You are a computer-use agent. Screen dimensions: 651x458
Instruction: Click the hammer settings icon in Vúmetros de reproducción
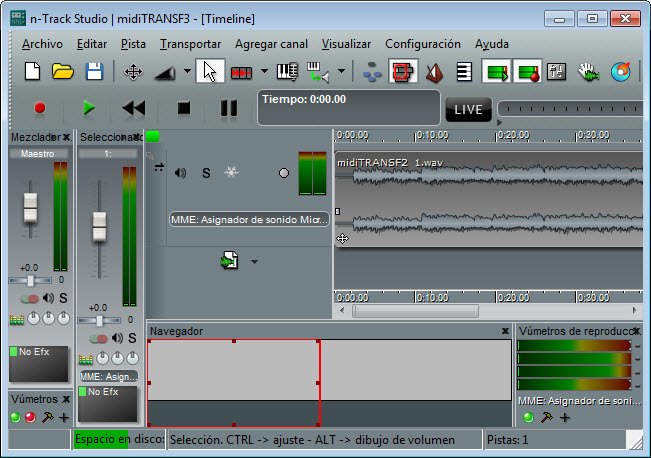pyautogui.click(x=546, y=417)
